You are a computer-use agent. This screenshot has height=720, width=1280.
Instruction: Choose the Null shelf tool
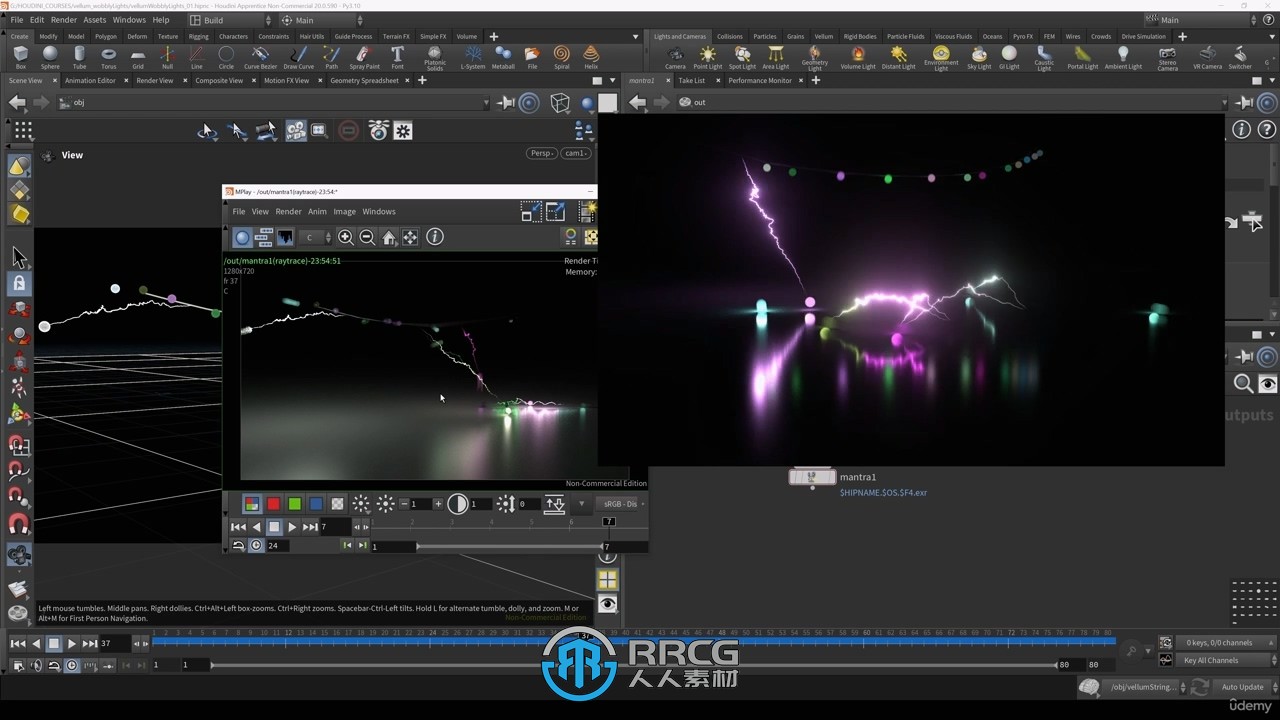pyautogui.click(x=167, y=57)
